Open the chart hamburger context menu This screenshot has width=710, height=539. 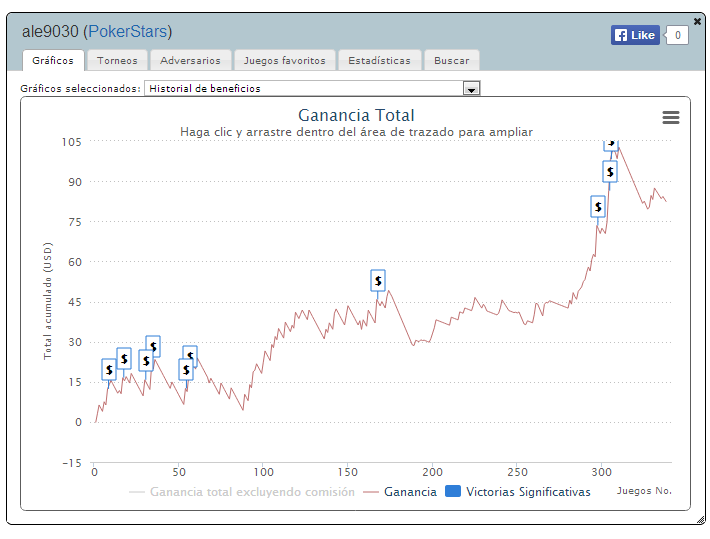[671, 117]
